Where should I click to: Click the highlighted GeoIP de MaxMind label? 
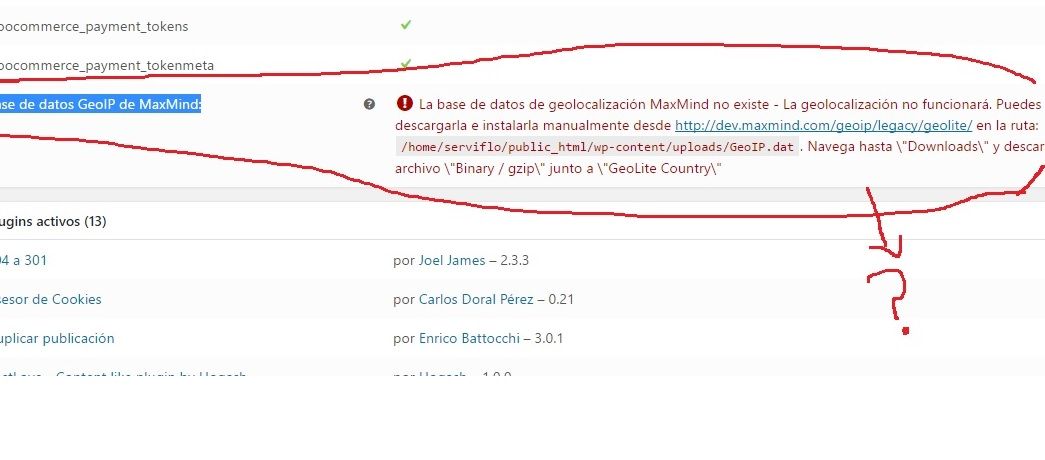101,104
